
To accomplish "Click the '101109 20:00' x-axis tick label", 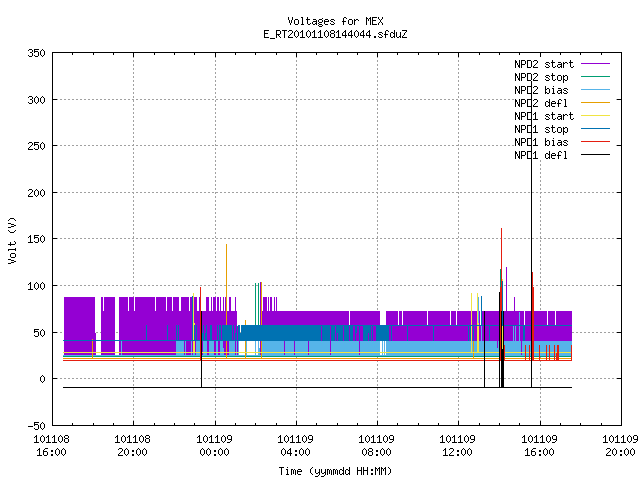I will (620, 446).
